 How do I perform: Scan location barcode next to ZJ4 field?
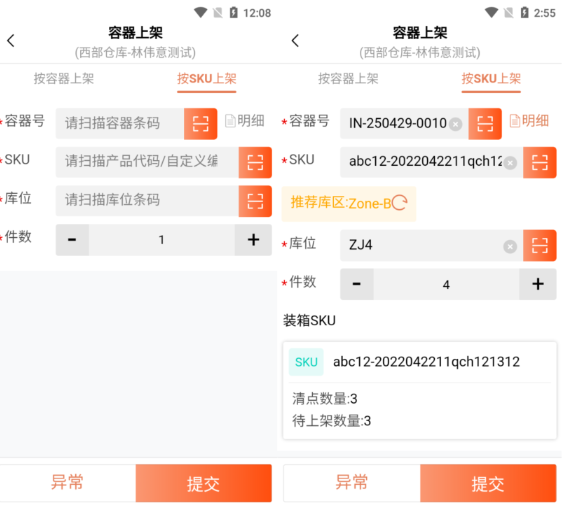coord(540,246)
